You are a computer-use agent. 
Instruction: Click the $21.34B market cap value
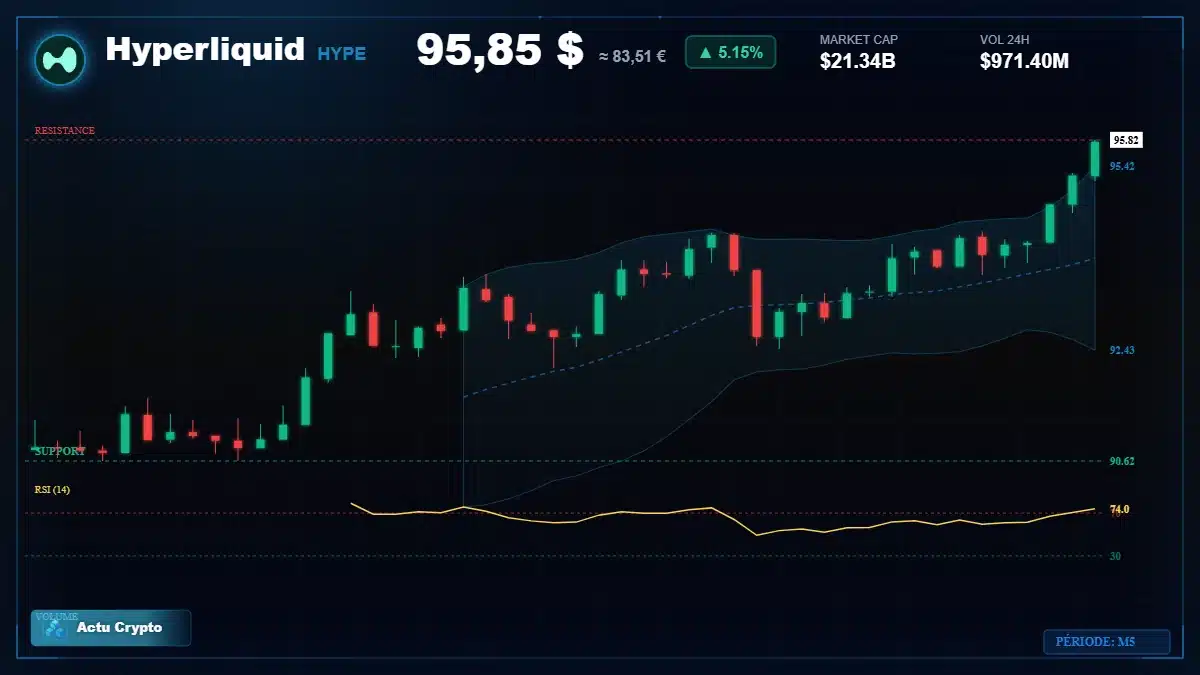pyautogui.click(x=858, y=61)
